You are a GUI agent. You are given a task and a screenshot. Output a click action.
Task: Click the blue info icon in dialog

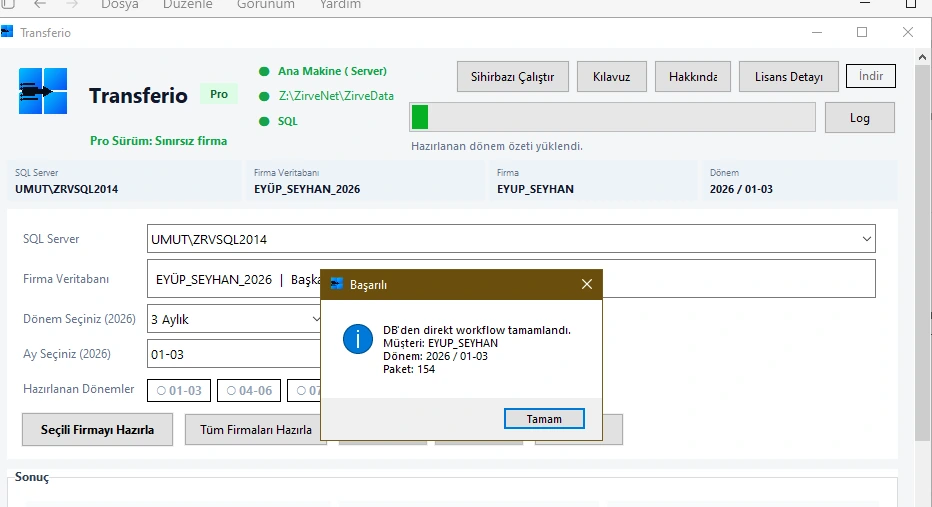click(358, 339)
